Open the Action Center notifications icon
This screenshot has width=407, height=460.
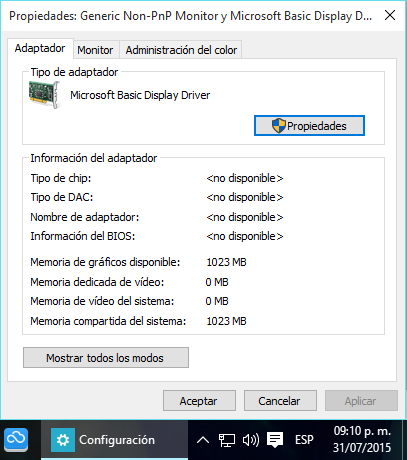click(275, 440)
